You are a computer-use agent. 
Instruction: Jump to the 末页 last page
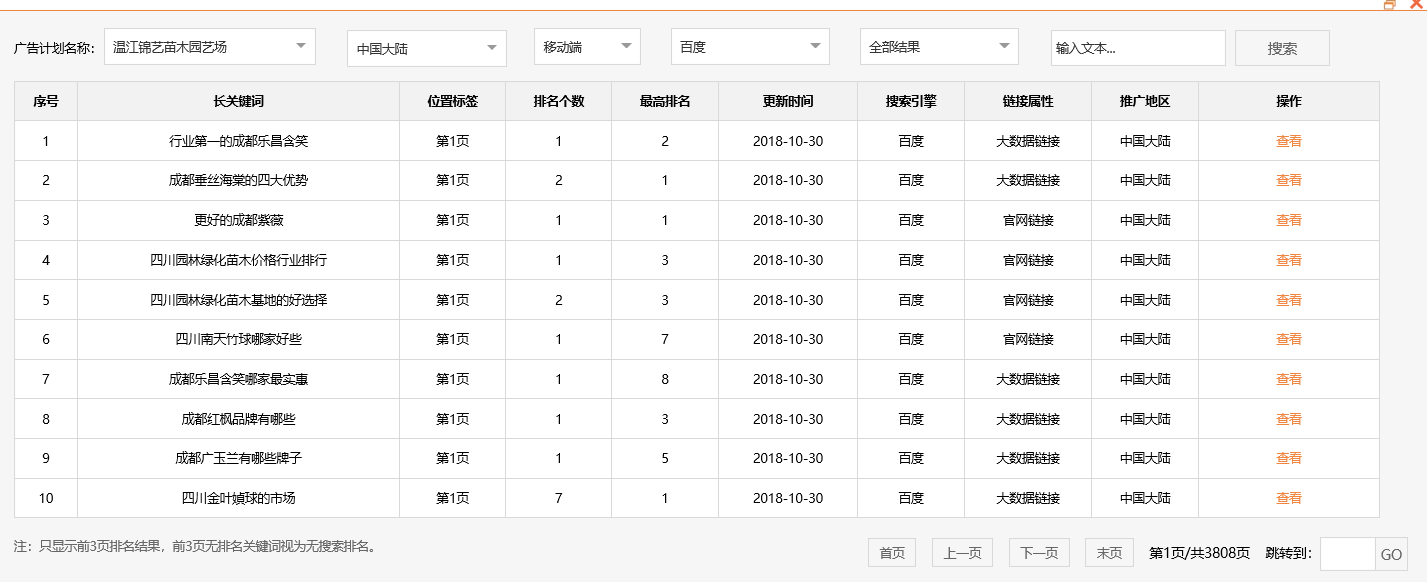click(1110, 551)
